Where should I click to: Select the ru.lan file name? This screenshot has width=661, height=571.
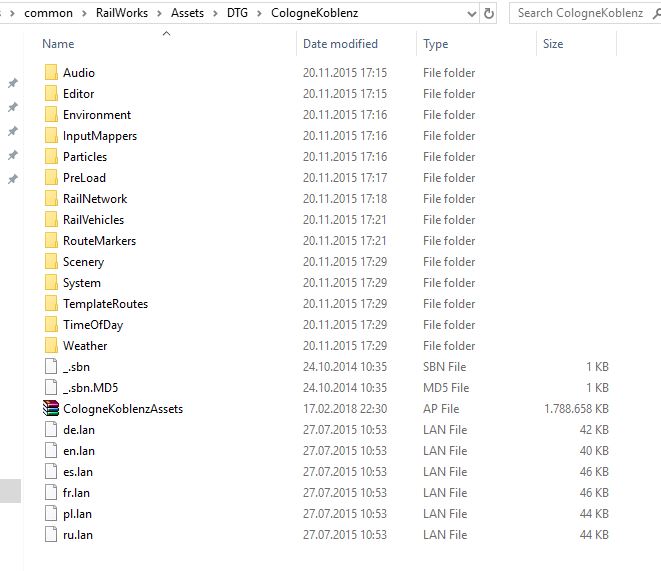pos(78,535)
